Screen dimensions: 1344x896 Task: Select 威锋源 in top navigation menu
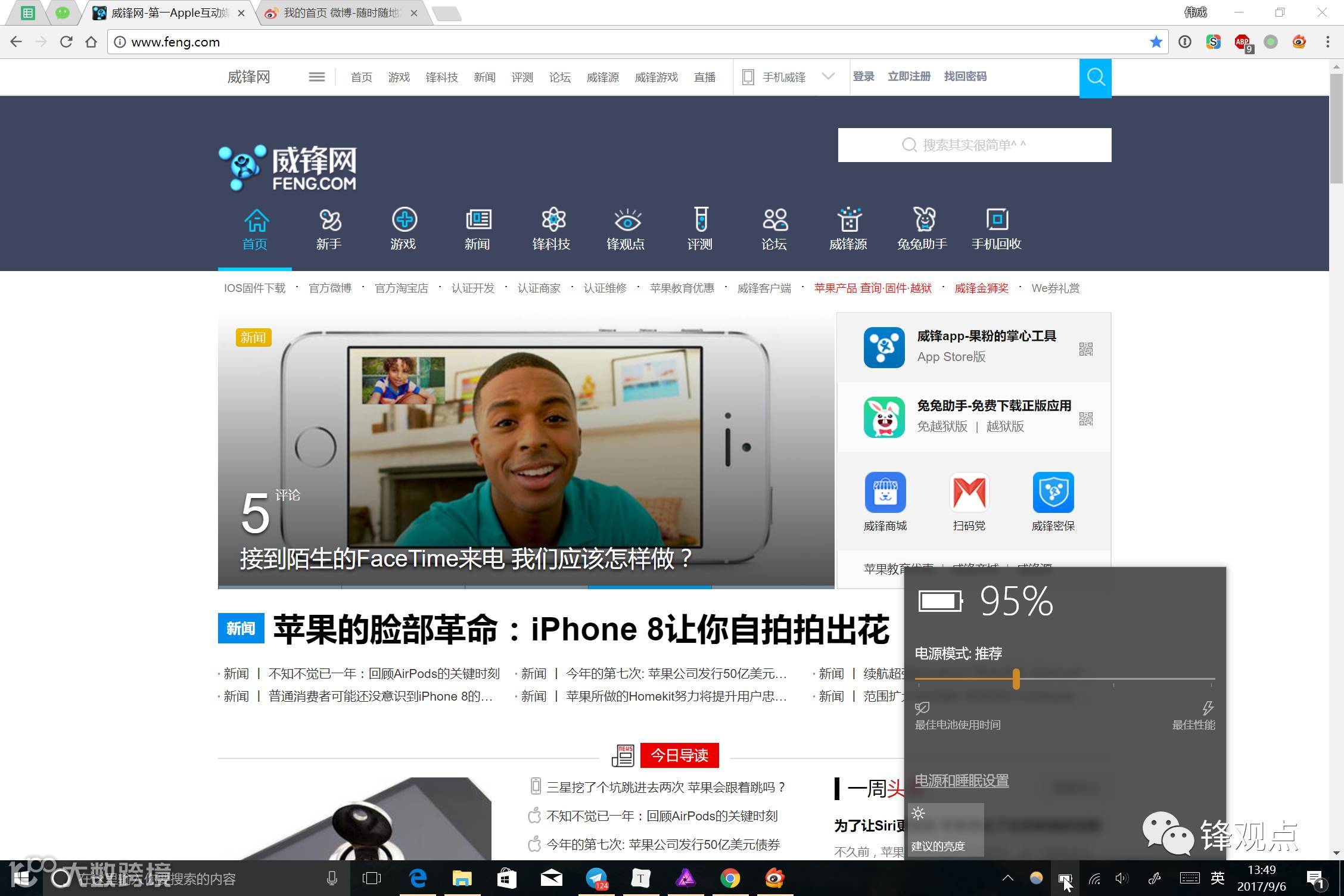coord(602,77)
